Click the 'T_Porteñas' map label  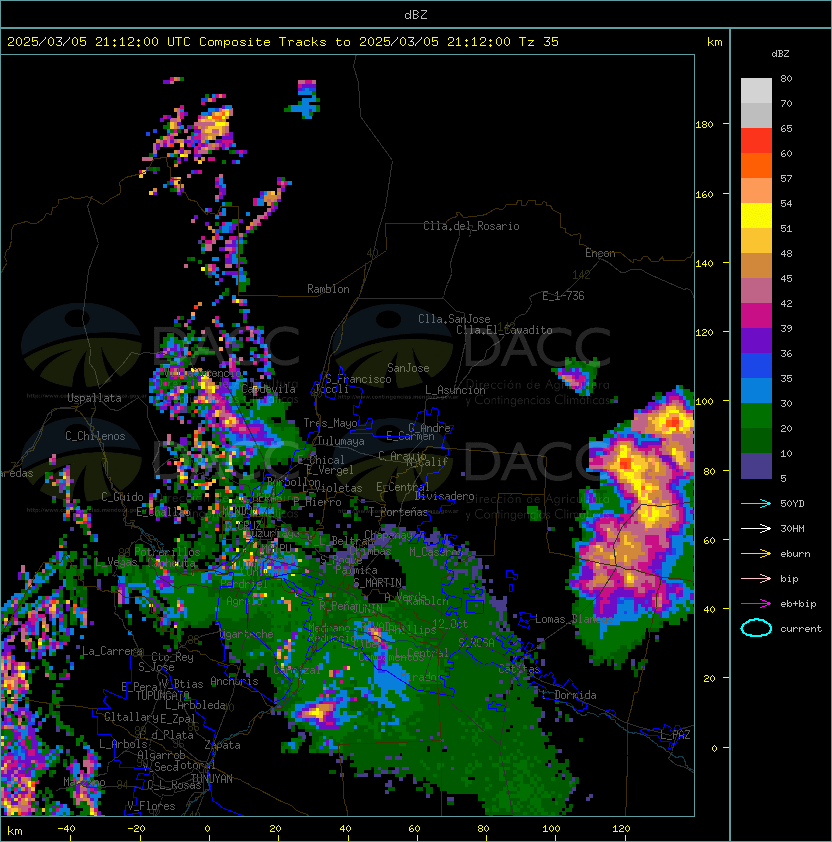398,512
